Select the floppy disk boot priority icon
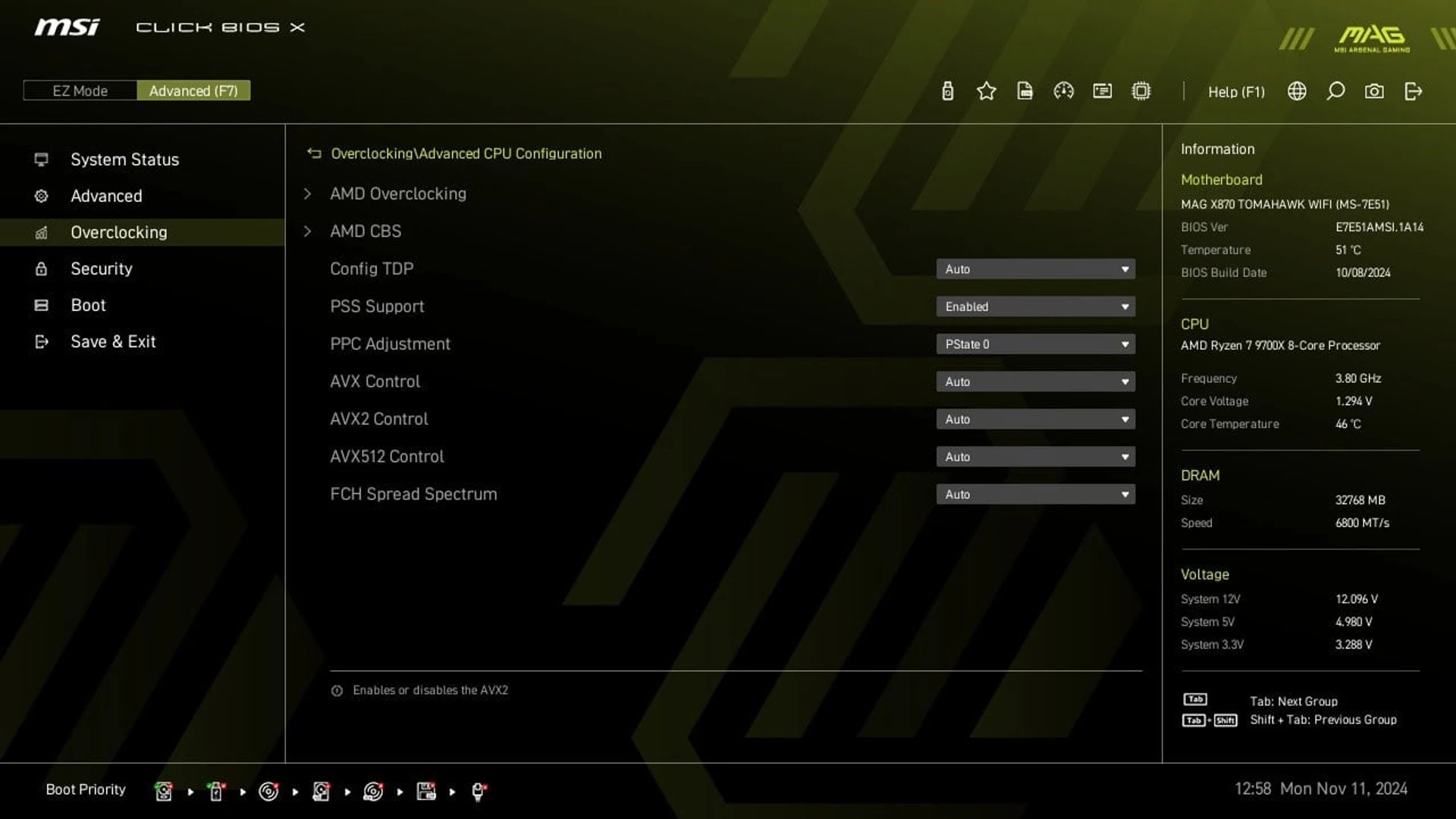 426,791
